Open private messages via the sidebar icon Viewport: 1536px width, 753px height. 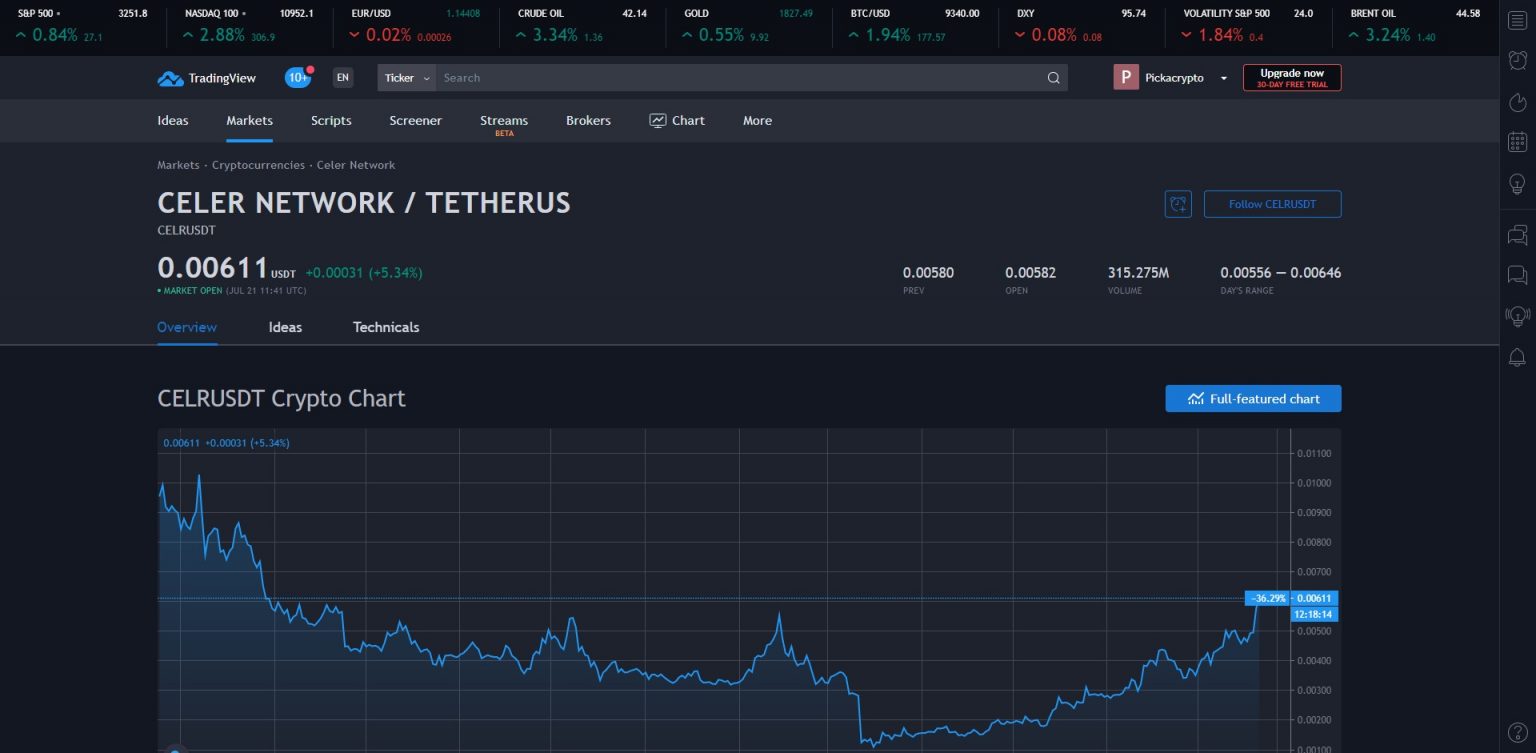click(x=1517, y=275)
